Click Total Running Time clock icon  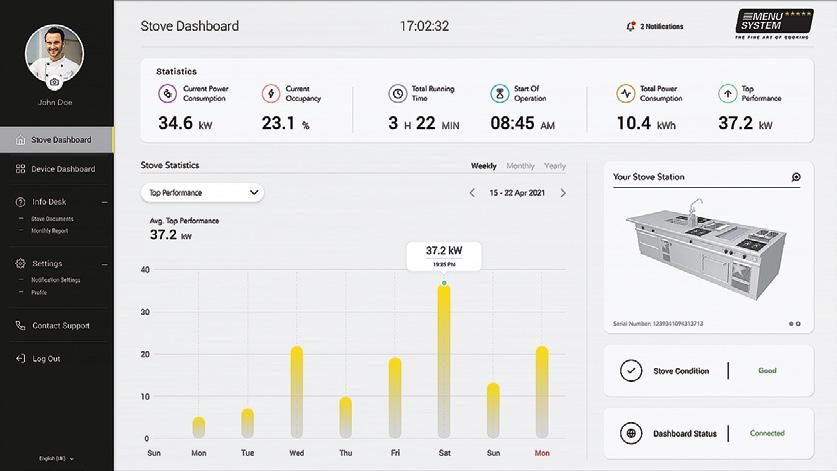[x=398, y=93]
